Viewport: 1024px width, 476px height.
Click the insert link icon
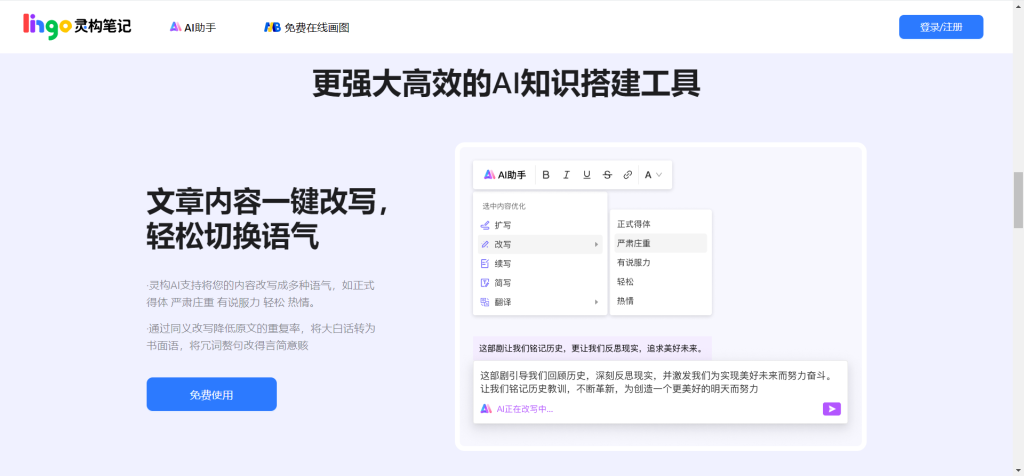pyautogui.click(x=628, y=175)
